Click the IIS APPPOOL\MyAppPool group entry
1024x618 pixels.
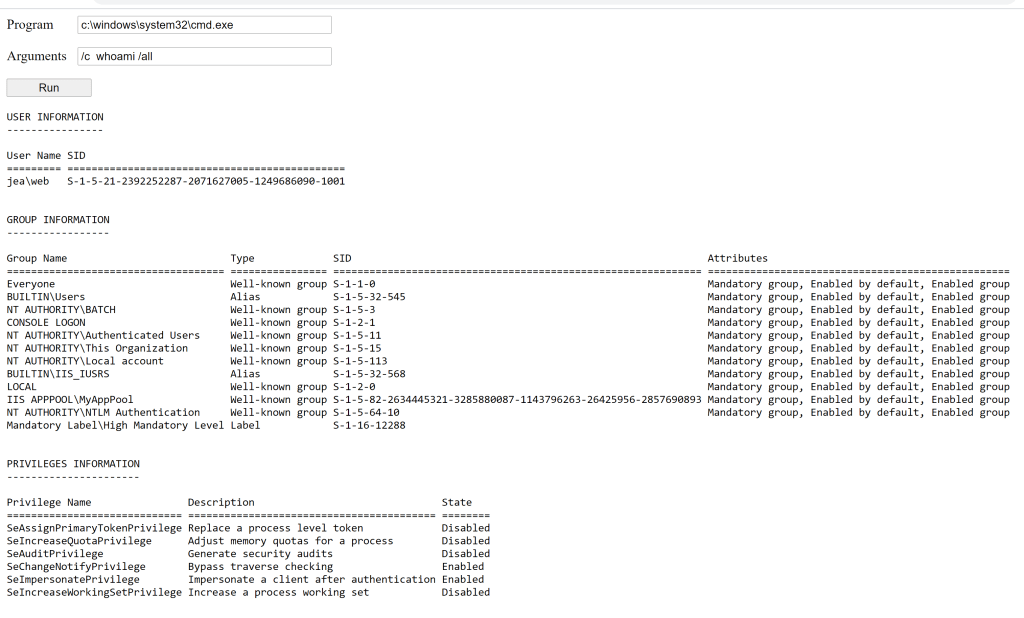(x=70, y=400)
